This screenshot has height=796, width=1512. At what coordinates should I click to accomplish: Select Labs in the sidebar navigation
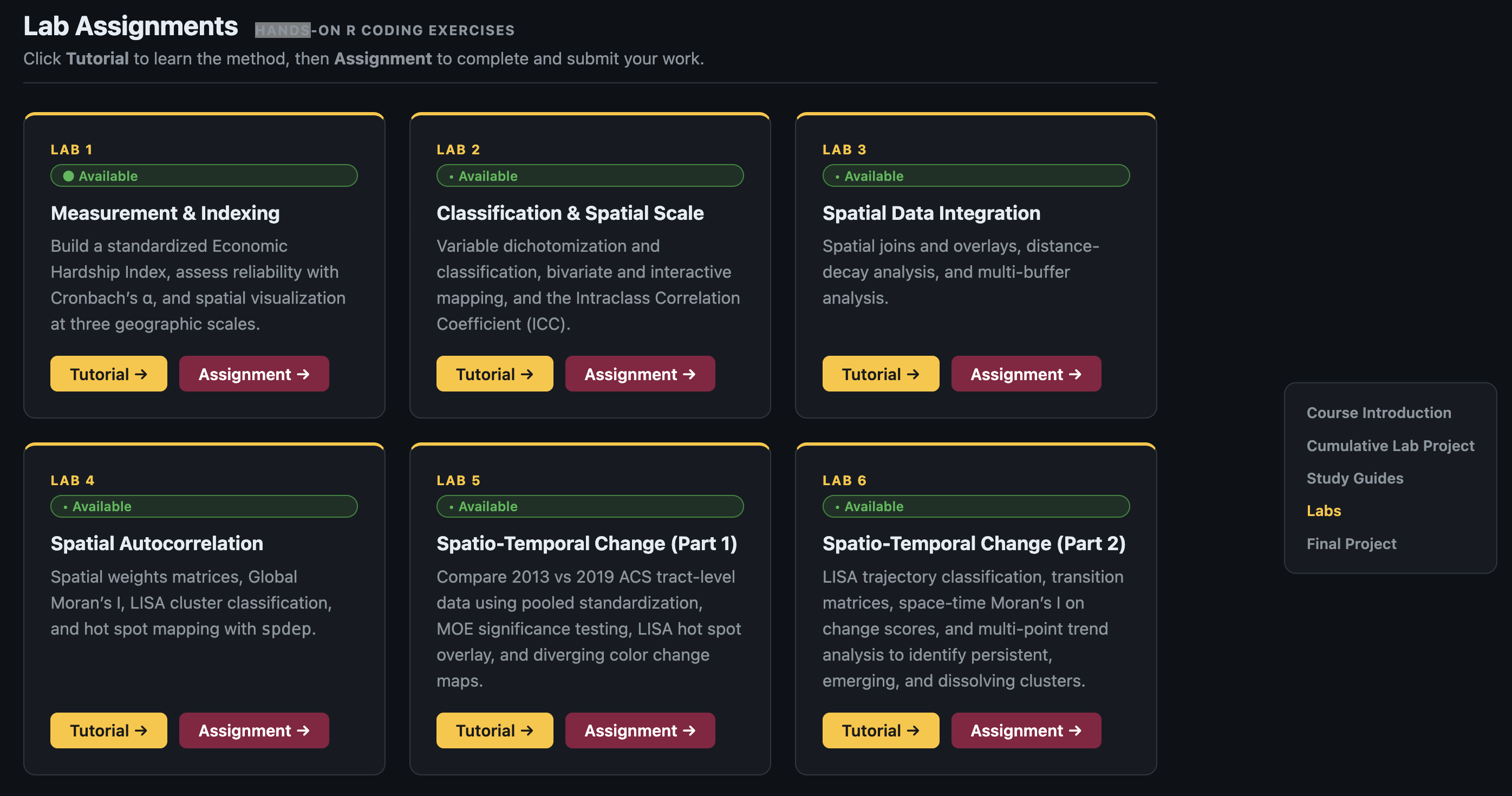[1324, 511]
